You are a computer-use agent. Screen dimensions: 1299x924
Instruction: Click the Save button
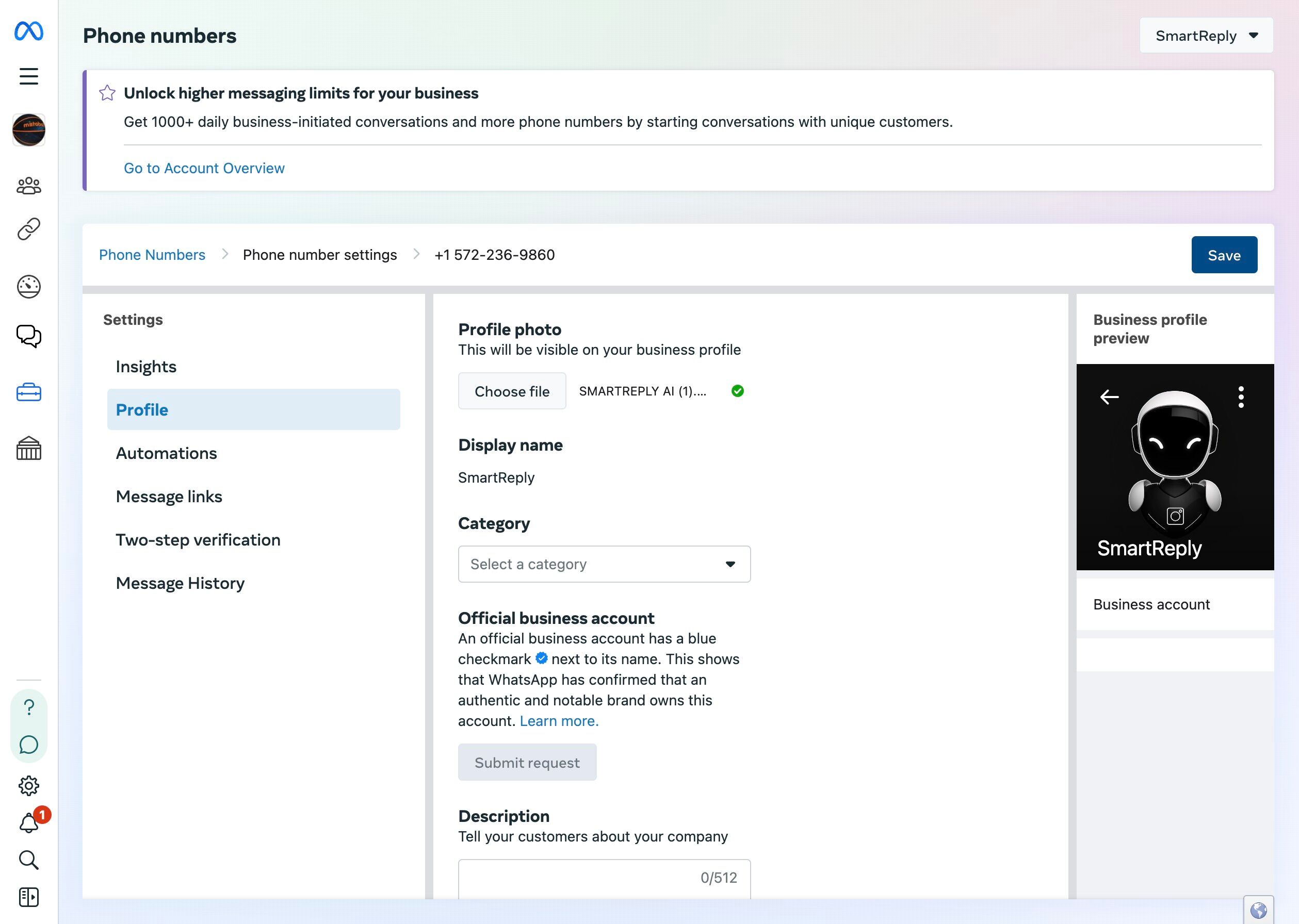pyautogui.click(x=1224, y=255)
